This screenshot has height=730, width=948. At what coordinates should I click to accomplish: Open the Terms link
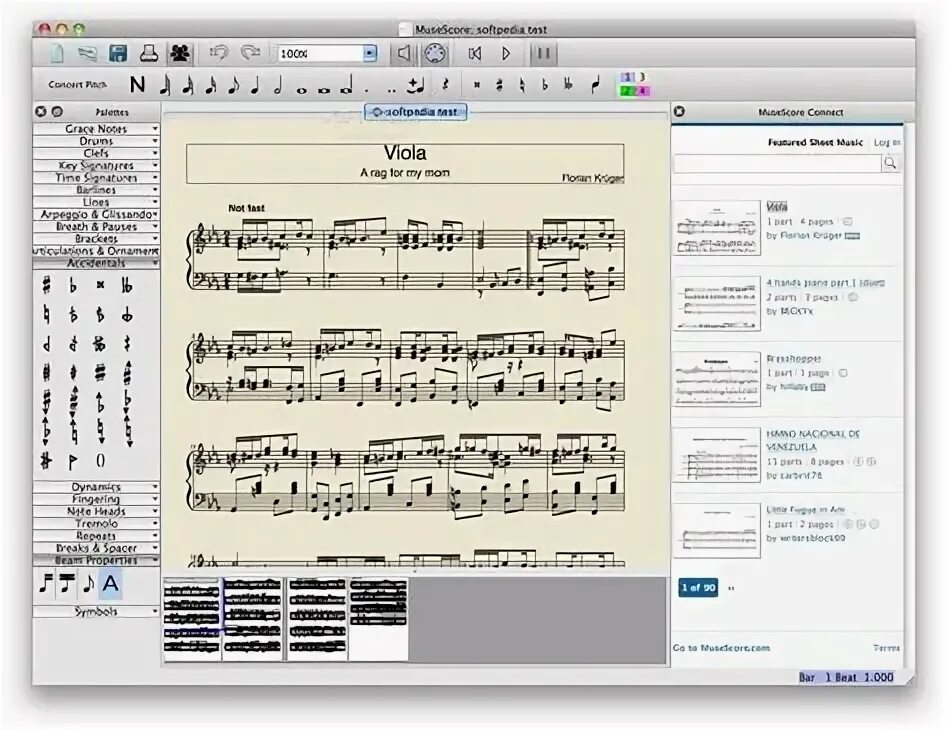pyautogui.click(x=886, y=648)
